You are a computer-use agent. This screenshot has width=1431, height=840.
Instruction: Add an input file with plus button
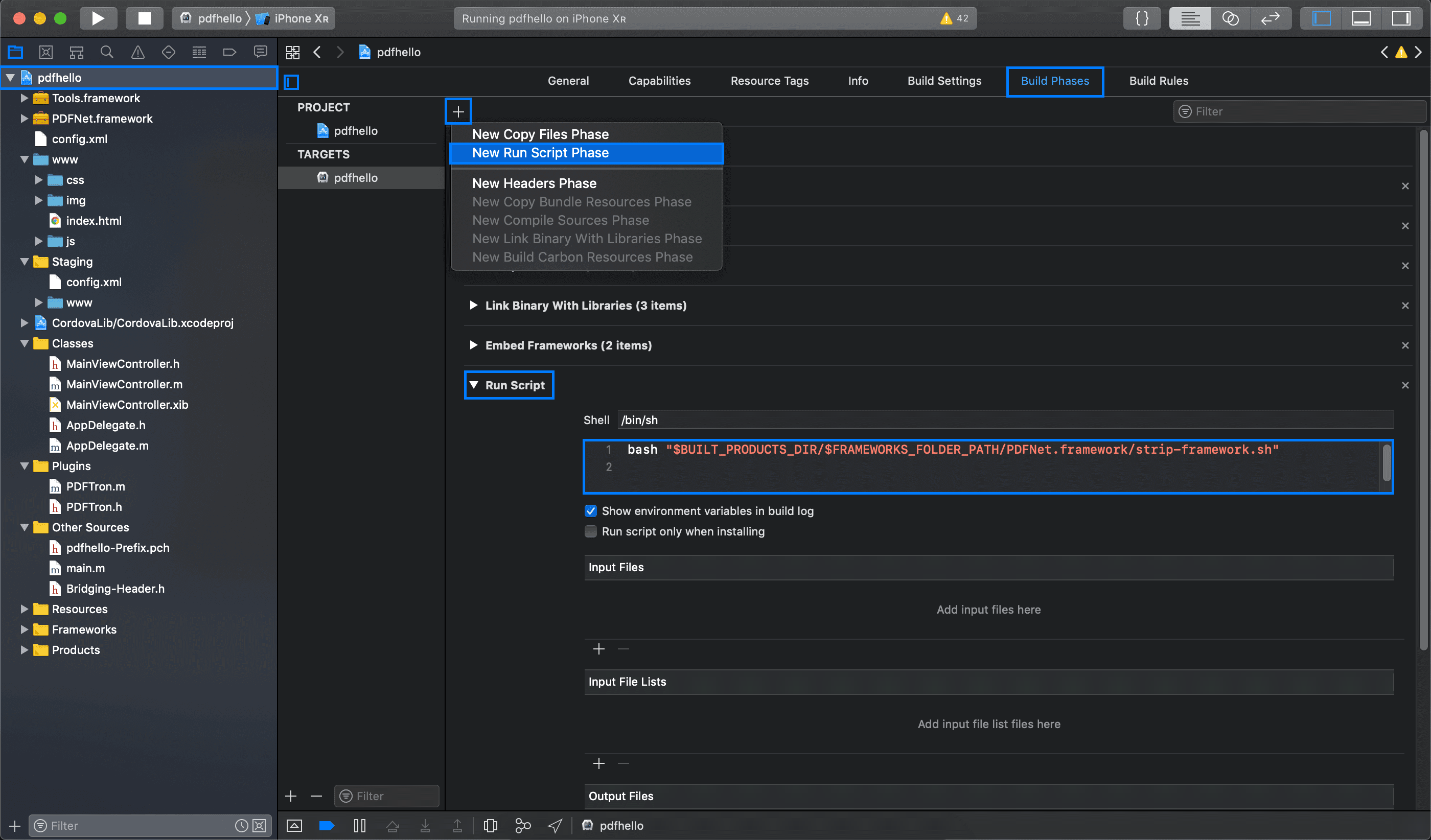coord(598,649)
